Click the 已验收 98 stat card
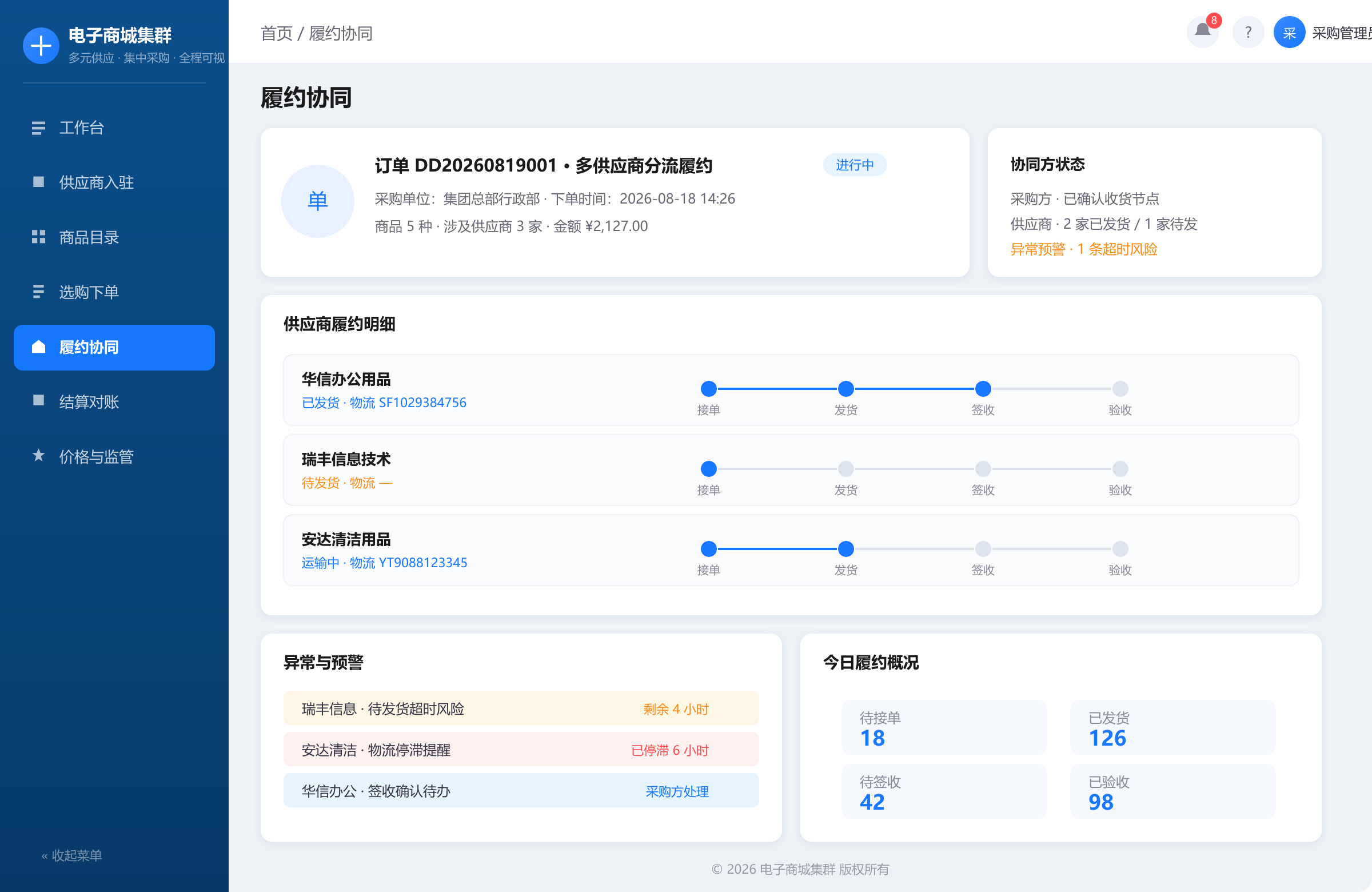 1172,792
